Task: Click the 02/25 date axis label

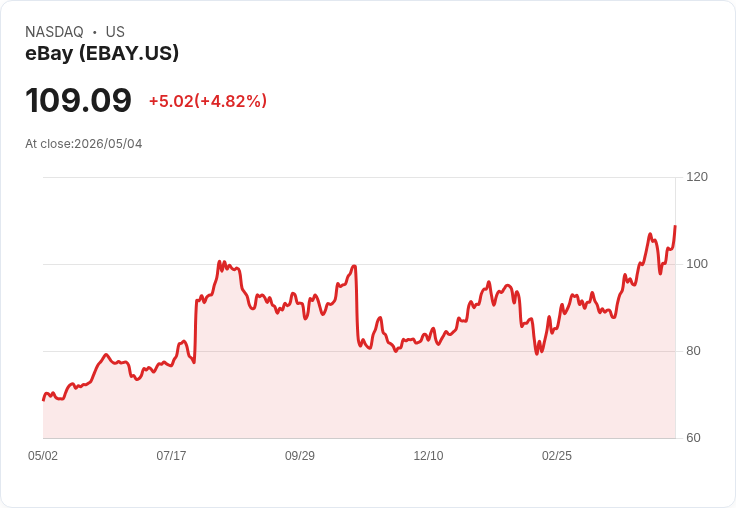Action: coord(557,456)
